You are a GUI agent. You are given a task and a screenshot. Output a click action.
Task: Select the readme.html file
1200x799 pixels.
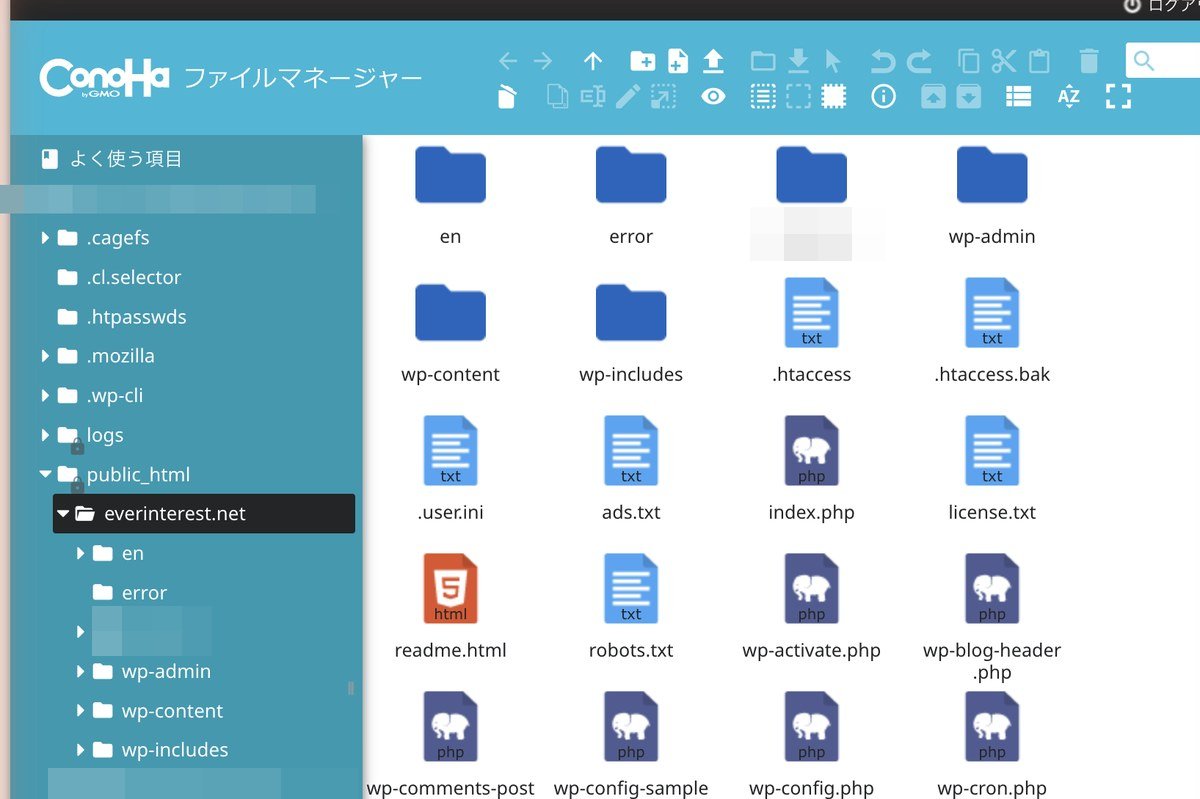point(450,607)
